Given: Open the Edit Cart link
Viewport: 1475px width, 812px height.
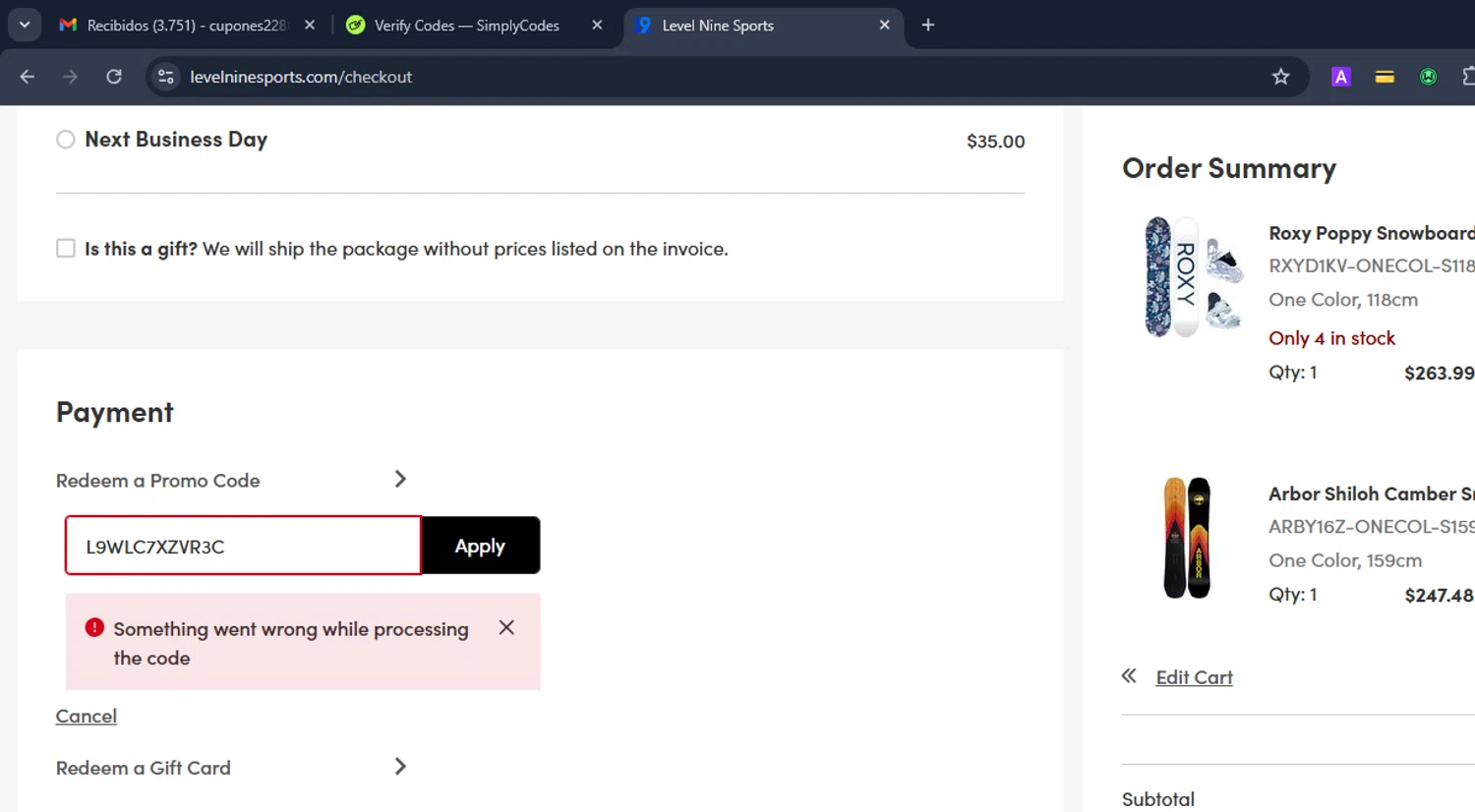Looking at the screenshot, I should pyautogui.click(x=1194, y=677).
